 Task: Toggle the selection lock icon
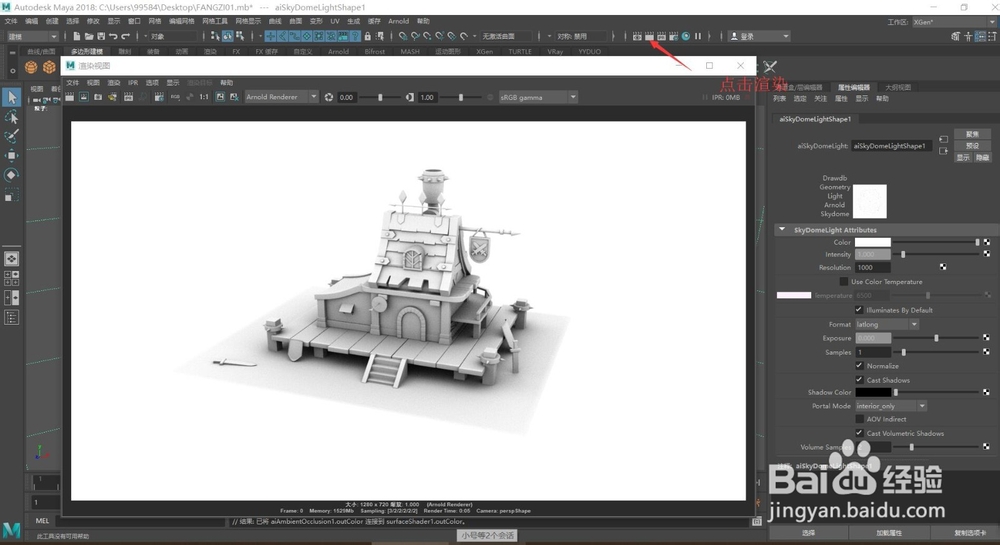click(367, 36)
